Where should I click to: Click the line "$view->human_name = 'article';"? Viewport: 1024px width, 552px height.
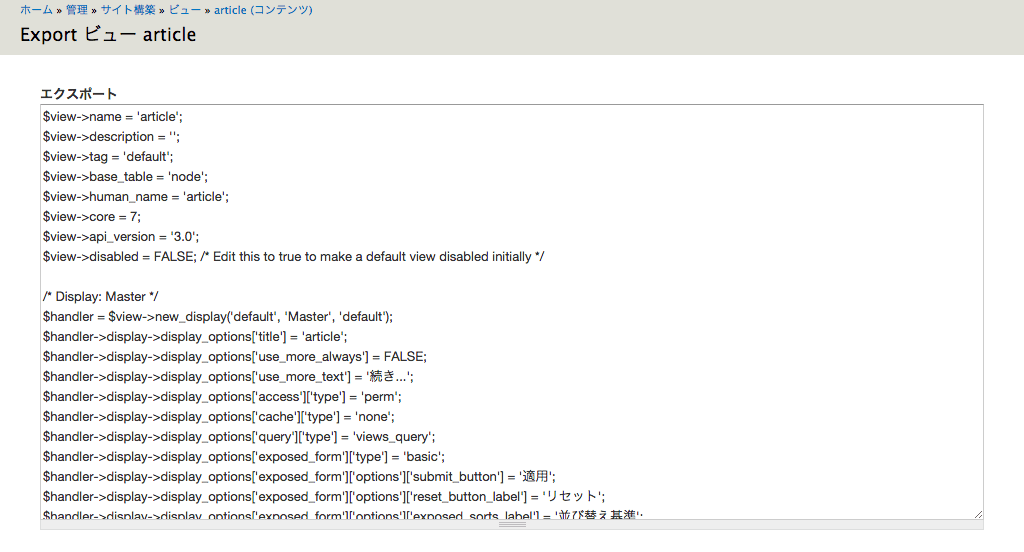(136, 197)
